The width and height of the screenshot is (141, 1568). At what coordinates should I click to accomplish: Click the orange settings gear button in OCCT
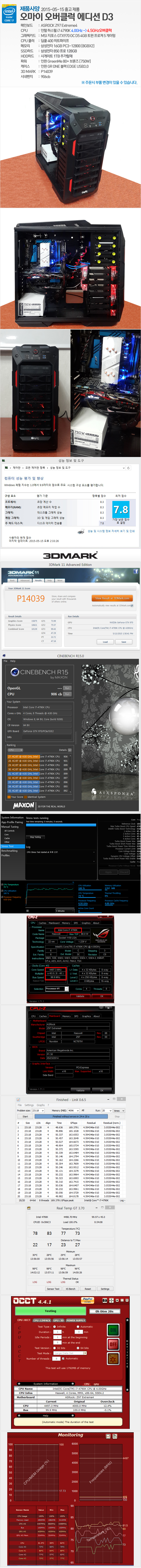point(113,1359)
